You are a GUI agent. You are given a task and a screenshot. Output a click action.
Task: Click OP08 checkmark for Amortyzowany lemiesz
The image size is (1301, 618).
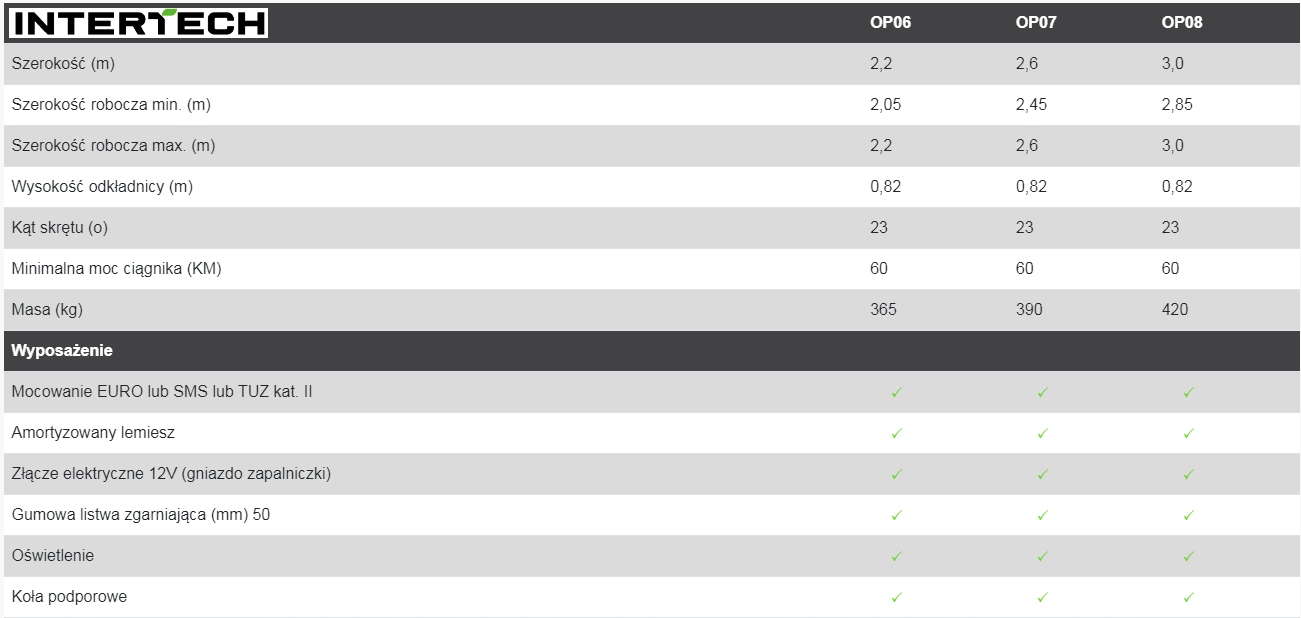[1188, 434]
